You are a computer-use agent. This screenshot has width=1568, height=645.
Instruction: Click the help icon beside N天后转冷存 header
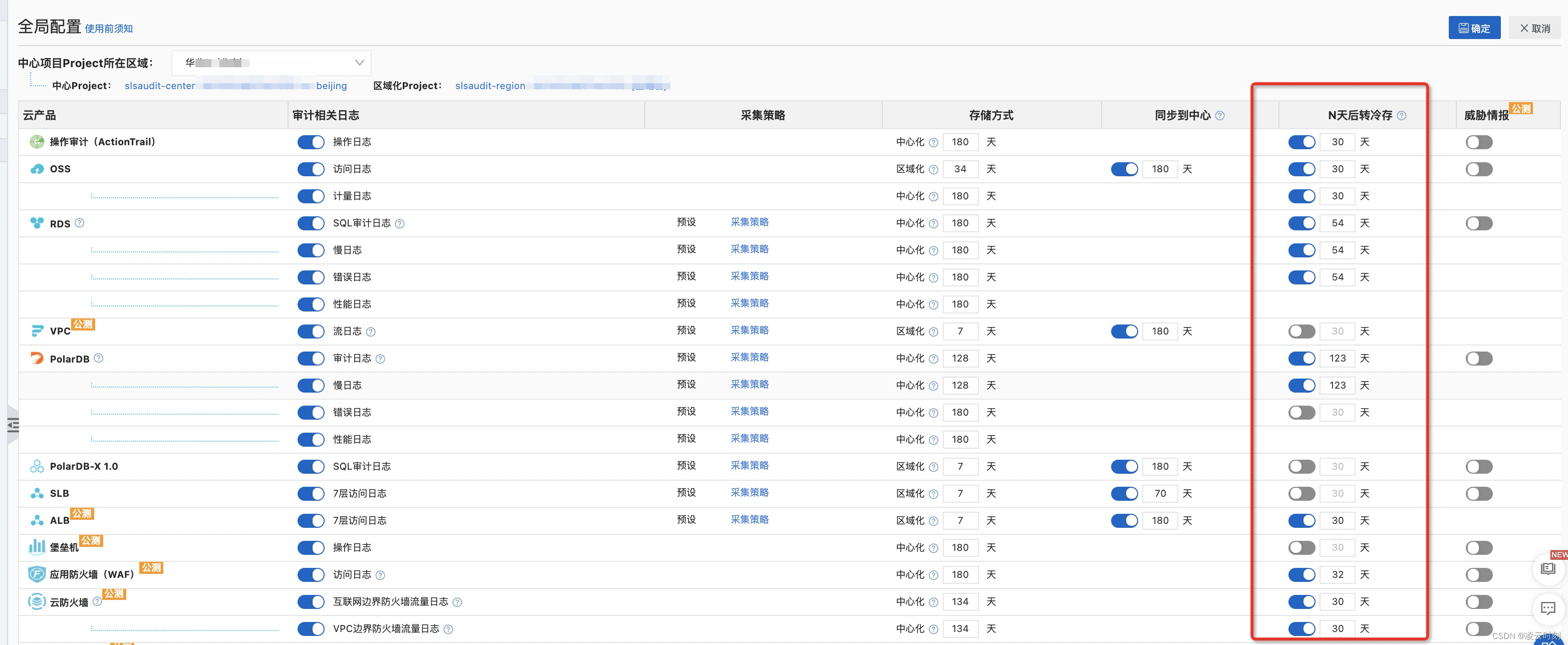point(1402,116)
